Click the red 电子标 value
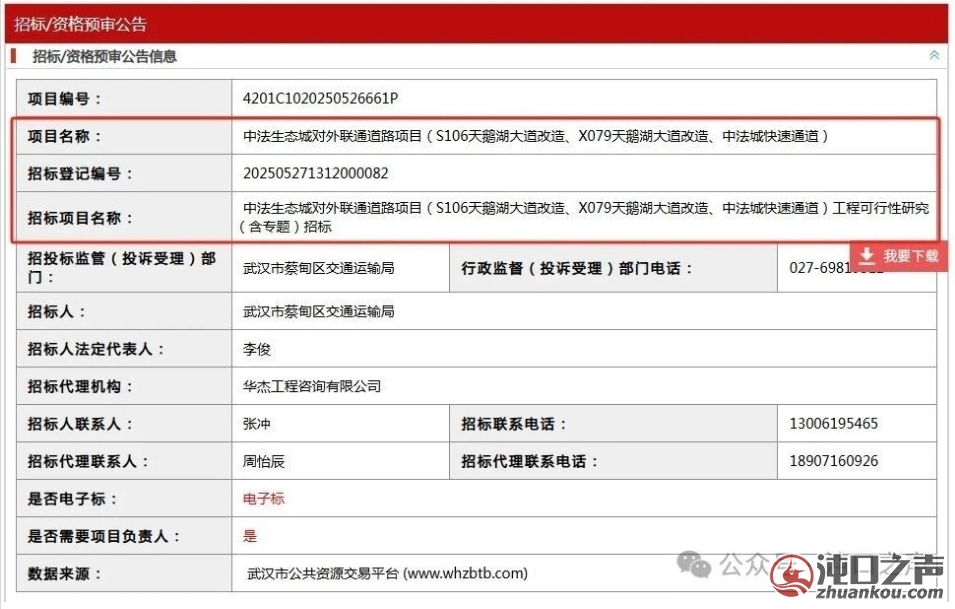 coord(264,499)
